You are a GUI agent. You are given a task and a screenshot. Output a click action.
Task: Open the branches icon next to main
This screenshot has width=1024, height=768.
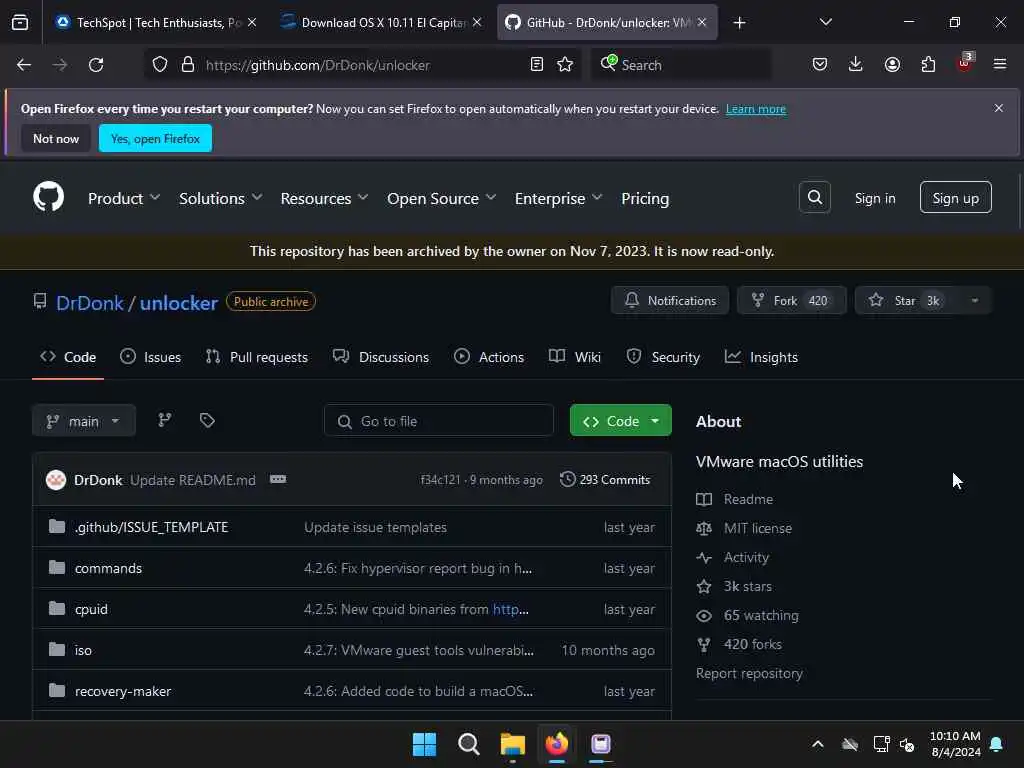165,421
